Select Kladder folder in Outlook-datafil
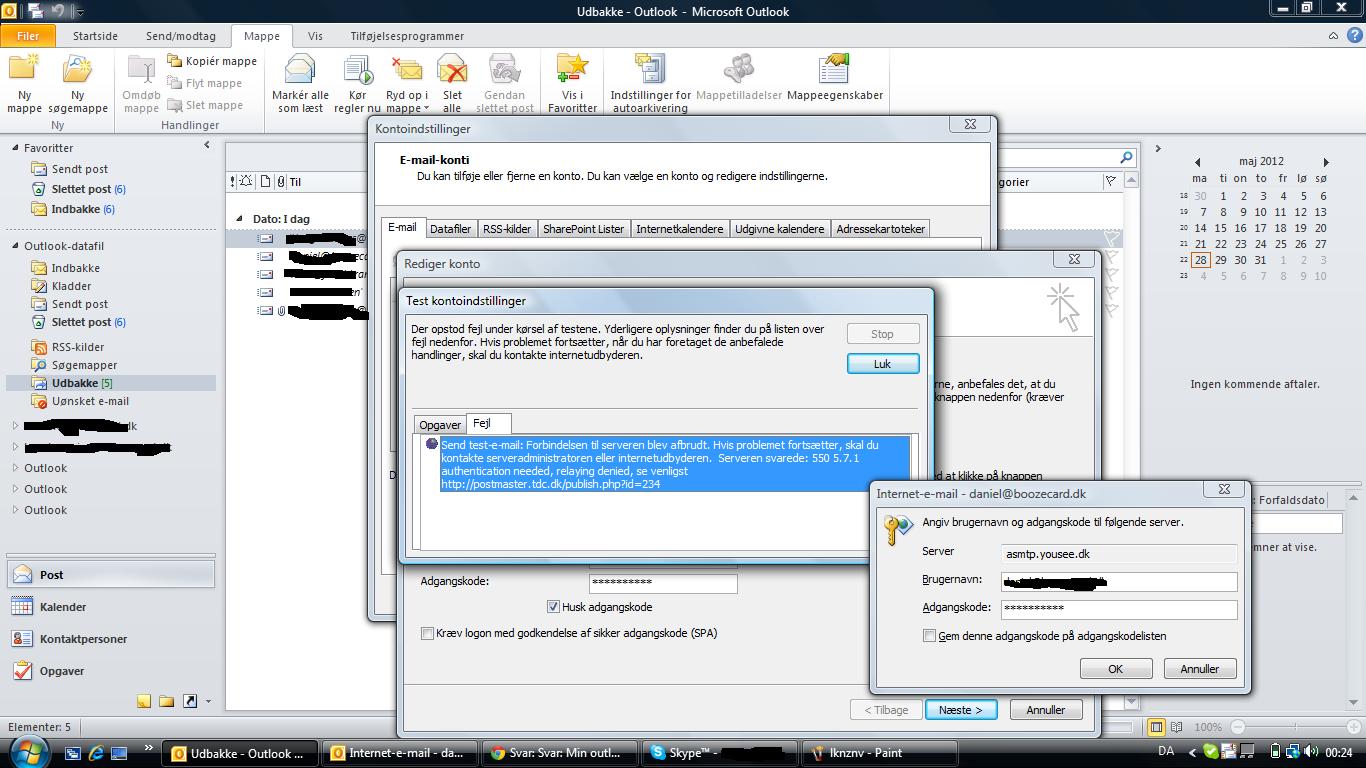The width and height of the screenshot is (1366, 768). pos(71,286)
